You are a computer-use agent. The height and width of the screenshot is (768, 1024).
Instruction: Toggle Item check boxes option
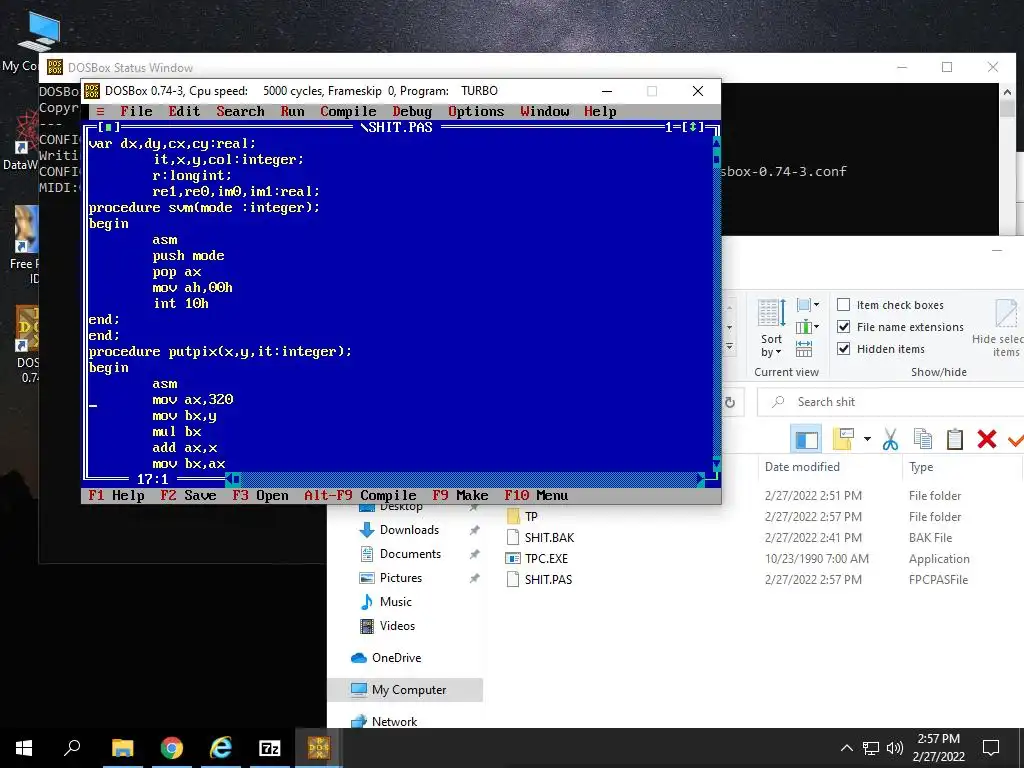coord(890,305)
